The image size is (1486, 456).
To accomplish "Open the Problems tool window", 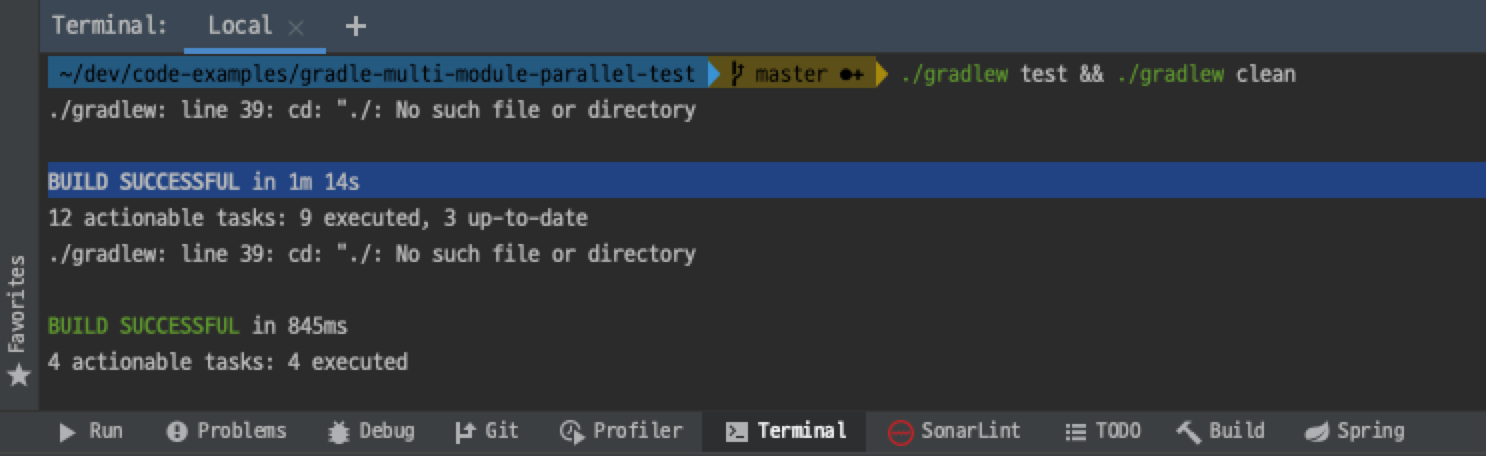I will (x=227, y=431).
